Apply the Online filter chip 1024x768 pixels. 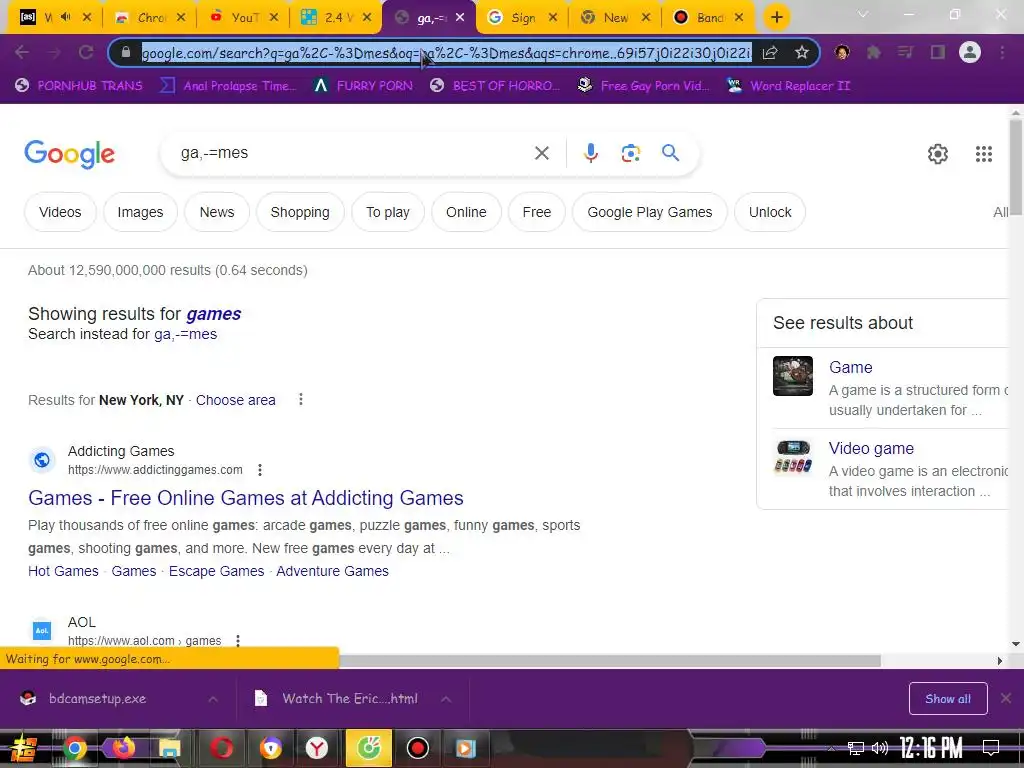[466, 212]
